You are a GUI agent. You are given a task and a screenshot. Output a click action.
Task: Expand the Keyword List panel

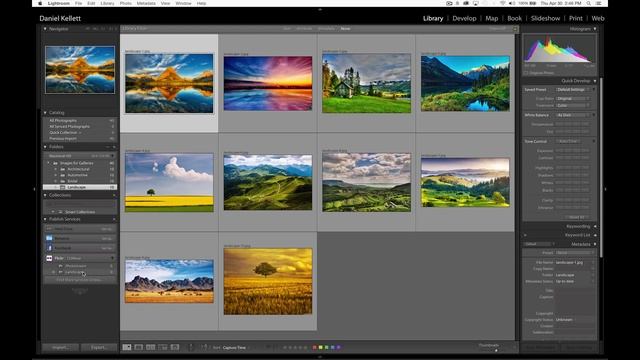[x=595, y=235]
